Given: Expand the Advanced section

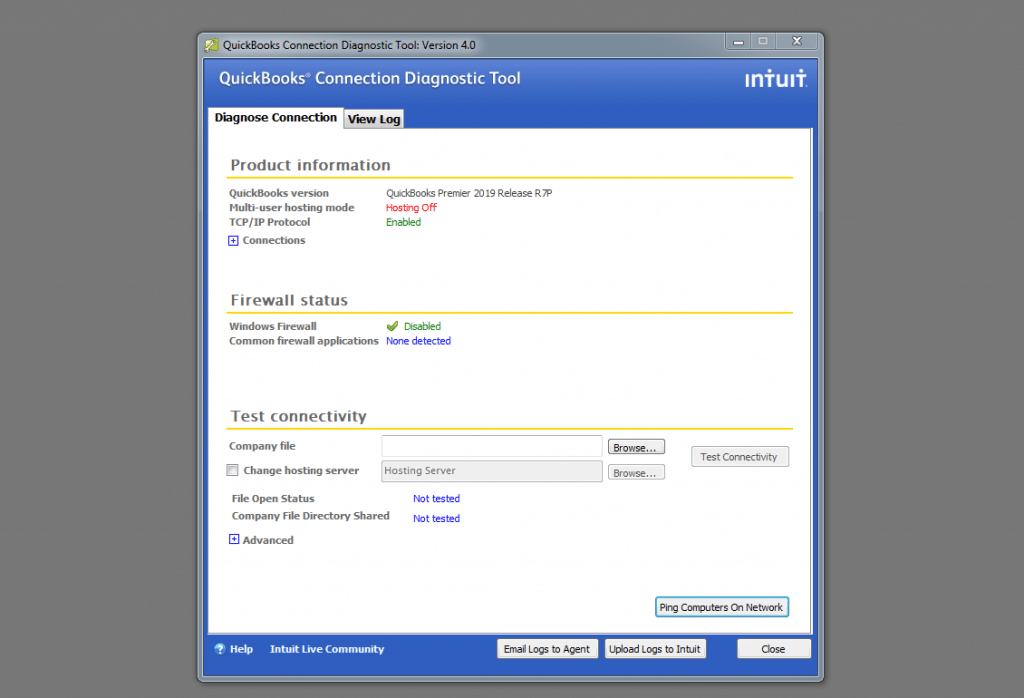Looking at the screenshot, I should 234,539.
